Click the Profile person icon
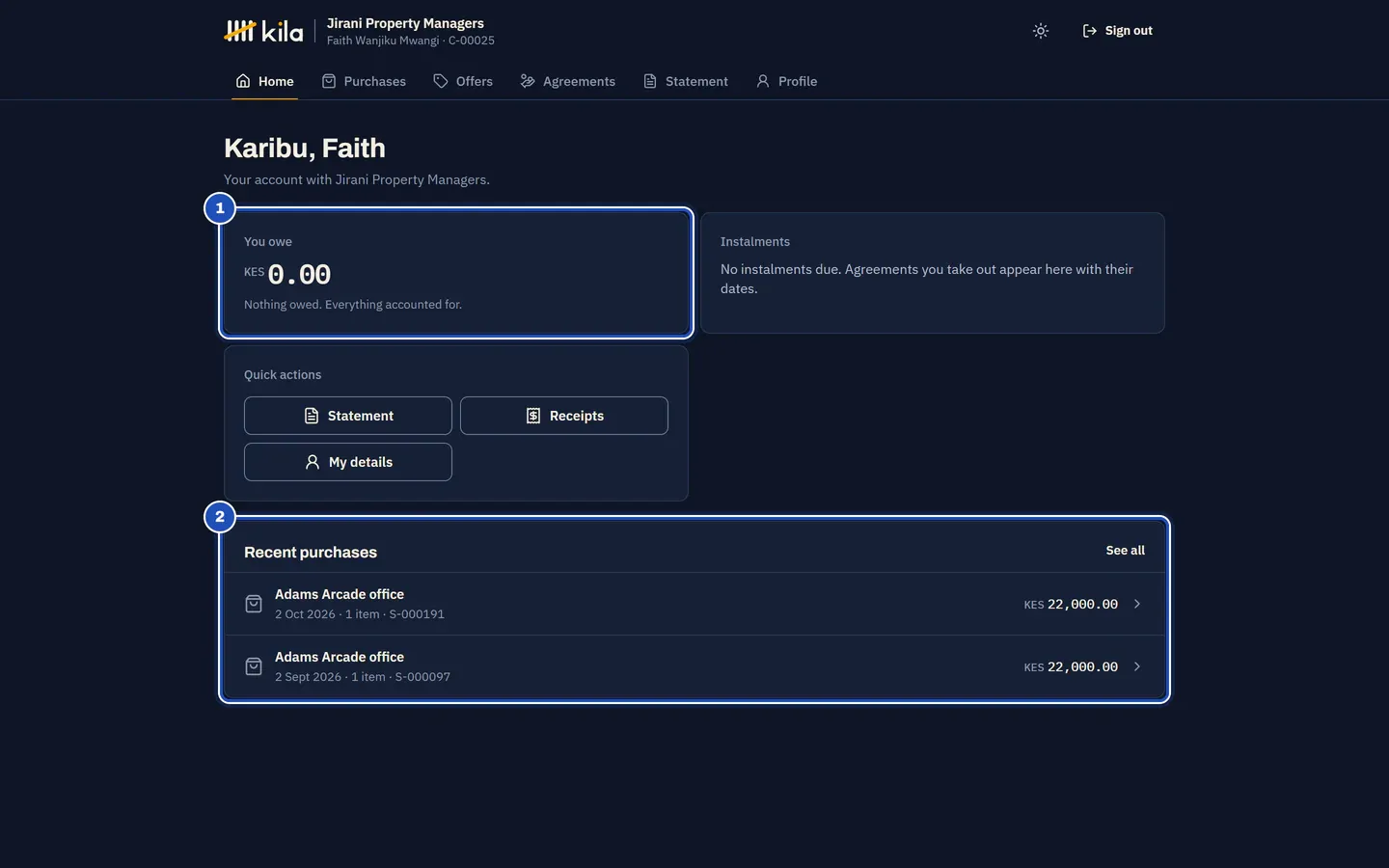Image resolution: width=1389 pixels, height=868 pixels. [x=763, y=81]
